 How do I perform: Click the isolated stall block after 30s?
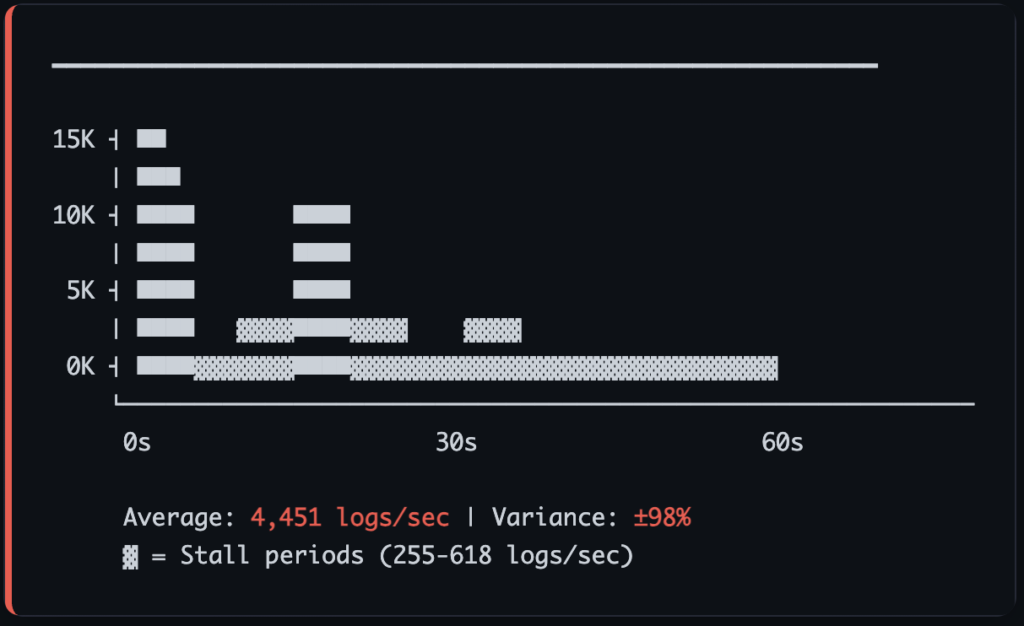pyautogui.click(x=492, y=329)
